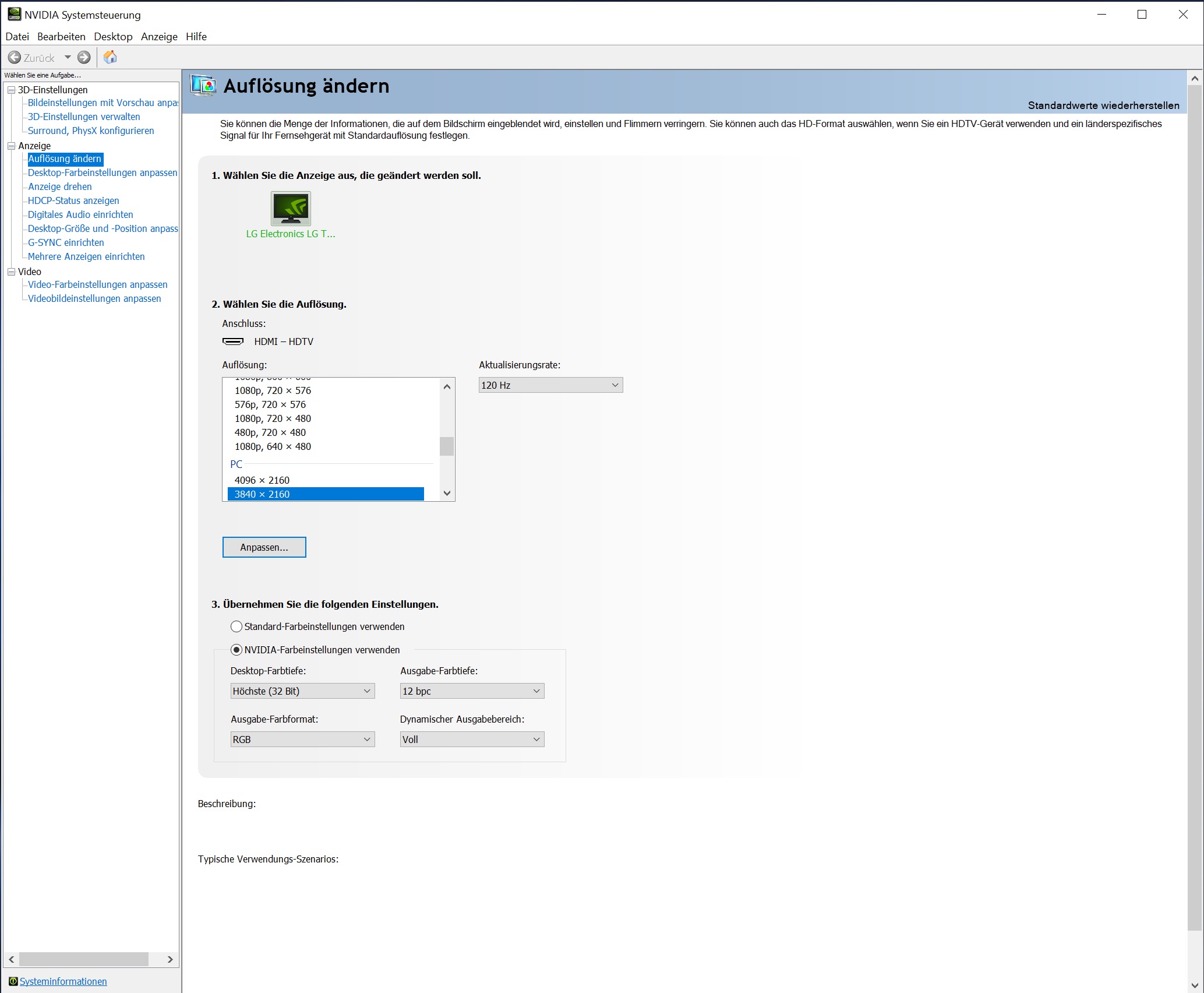Click NVIDIA logo in title bar

[x=13, y=14]
